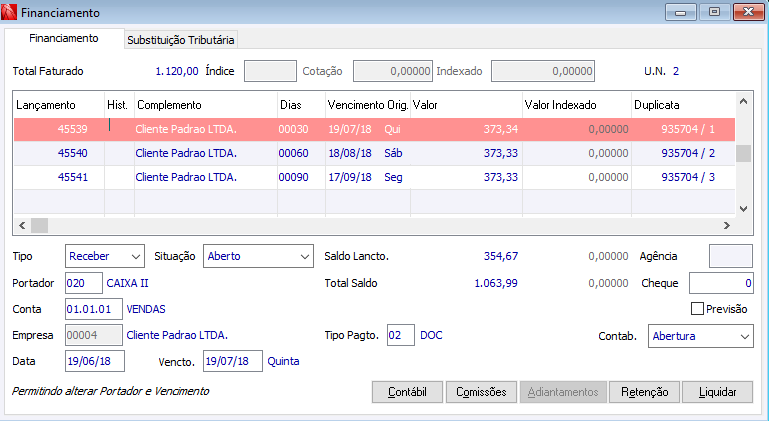Click the Financiamento app icon in title bar
This screenshot has height=421, width=769.
coord(9,12)
